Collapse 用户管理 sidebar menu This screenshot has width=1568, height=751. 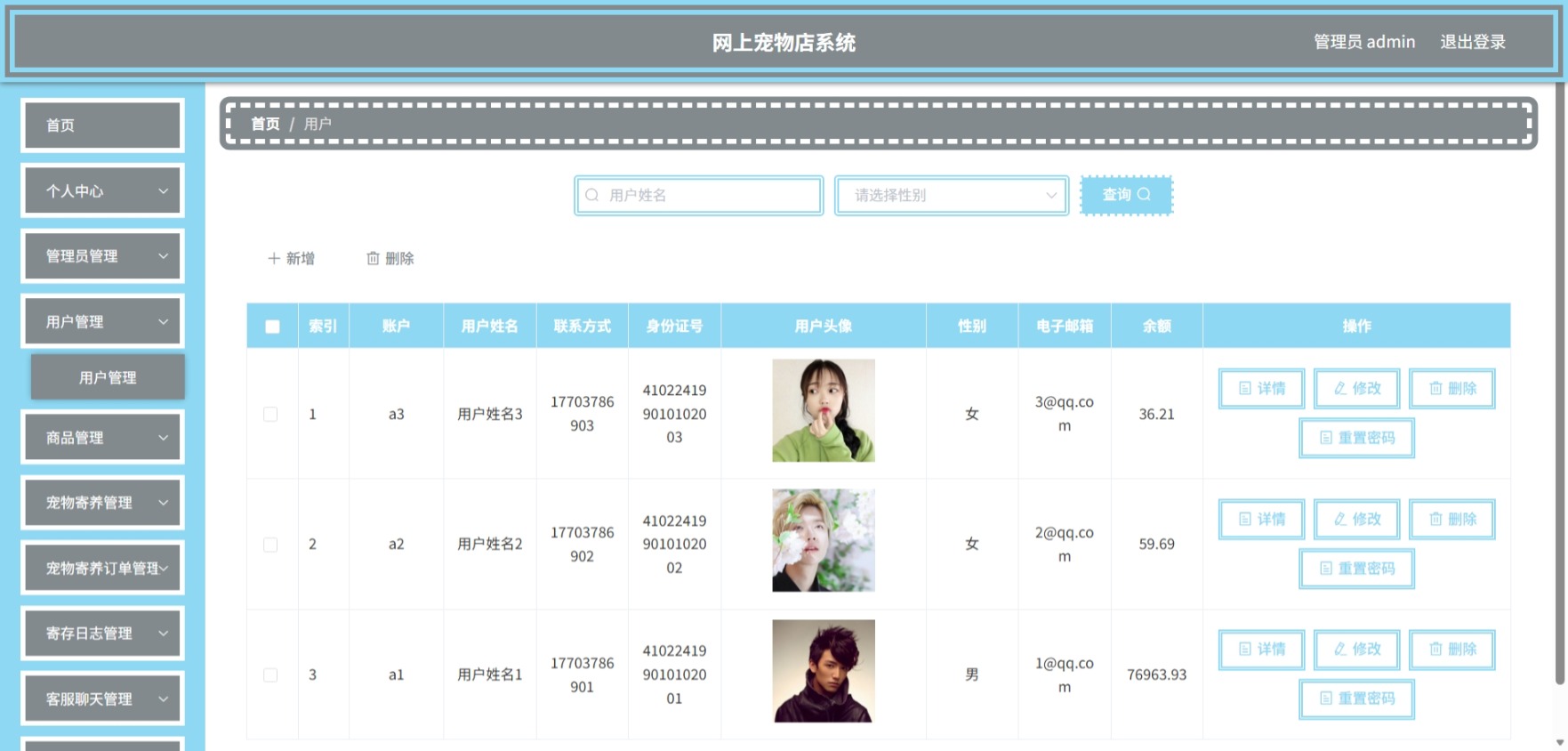click(x=102, y=321)
